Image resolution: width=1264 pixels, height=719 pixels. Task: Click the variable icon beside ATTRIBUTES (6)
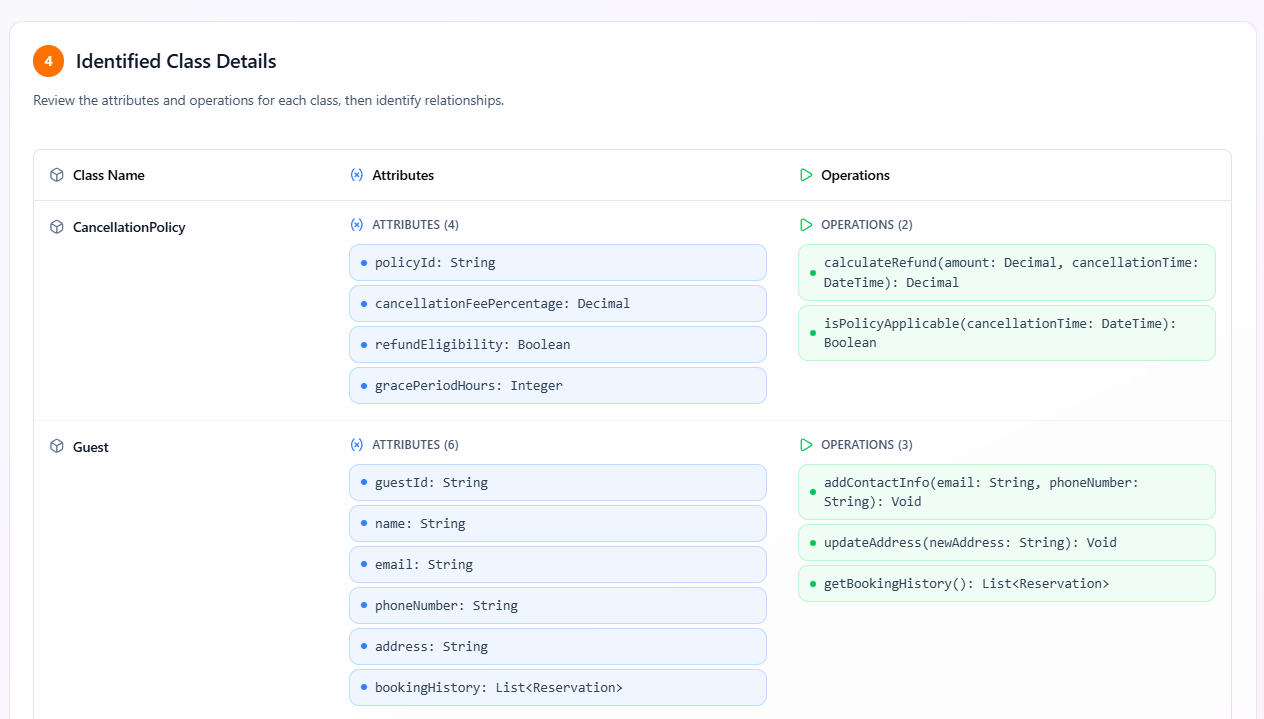pos(357,445)
